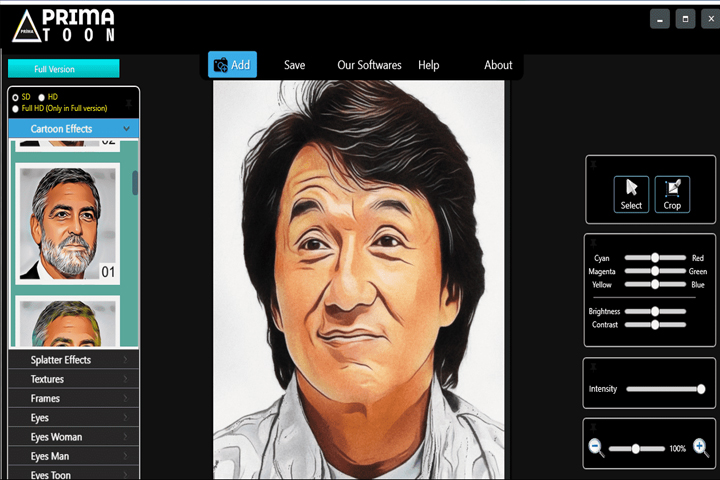Click the Full Version button
The width and height of the screenshot is (720, 480).
click(x=64, y=69)
